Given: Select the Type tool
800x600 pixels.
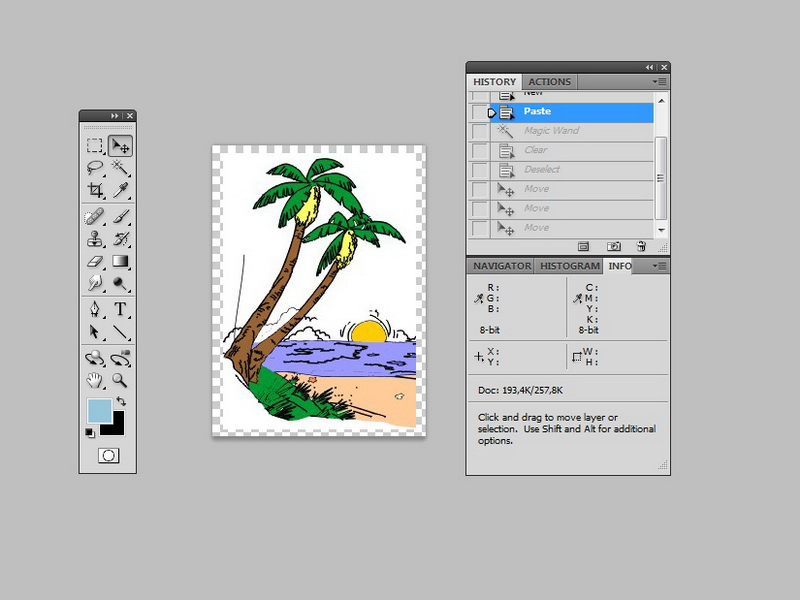Looking at the screenshot, I should 120,309.
